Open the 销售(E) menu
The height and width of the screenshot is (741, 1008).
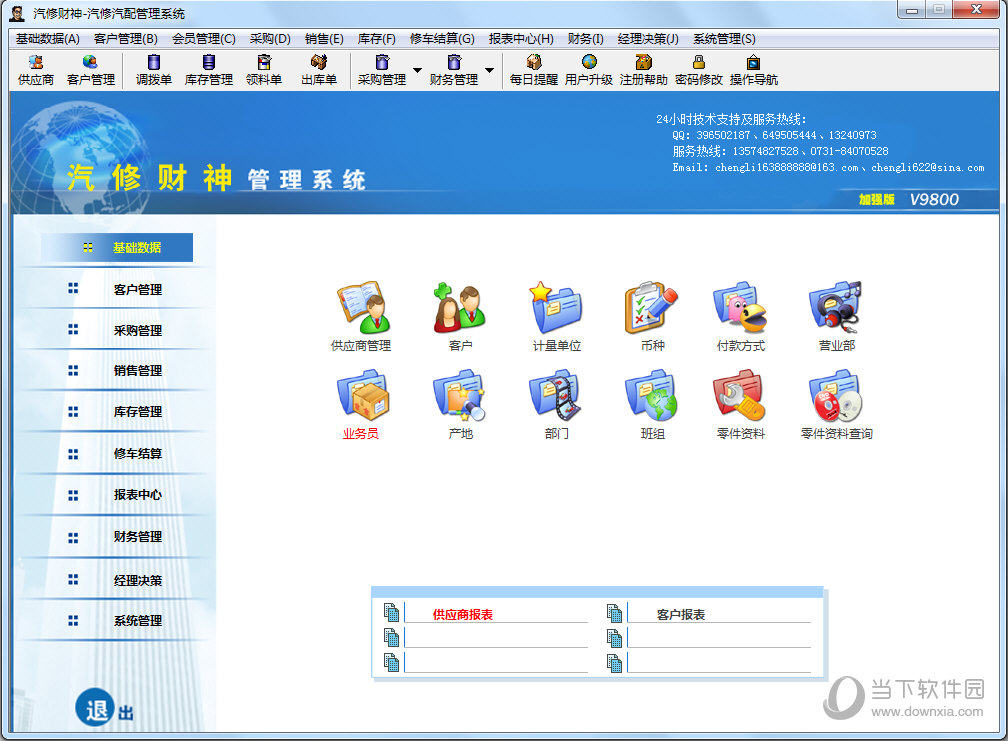tap(324, 39)
